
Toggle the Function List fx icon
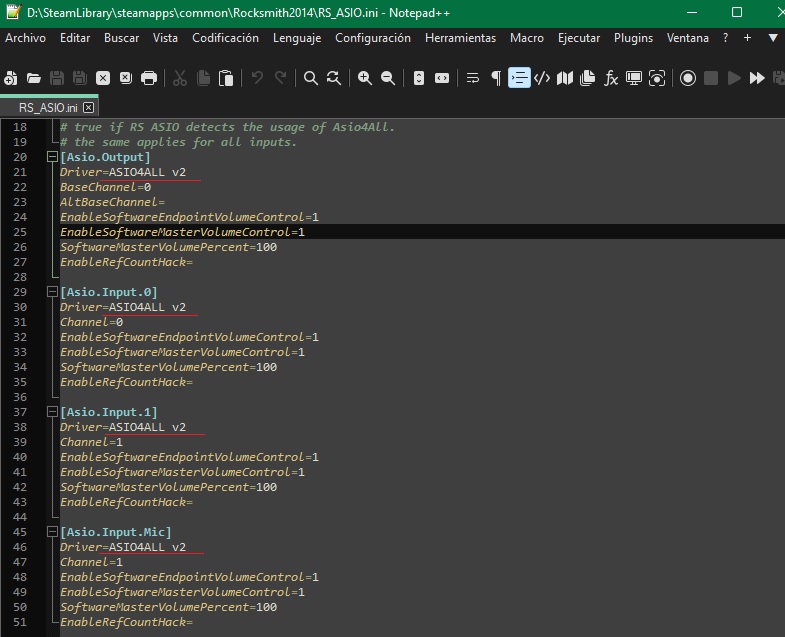611,78
